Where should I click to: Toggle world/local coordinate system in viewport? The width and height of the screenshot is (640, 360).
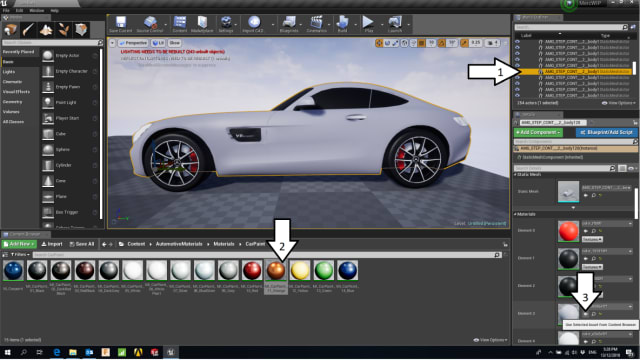click(404, 43)
